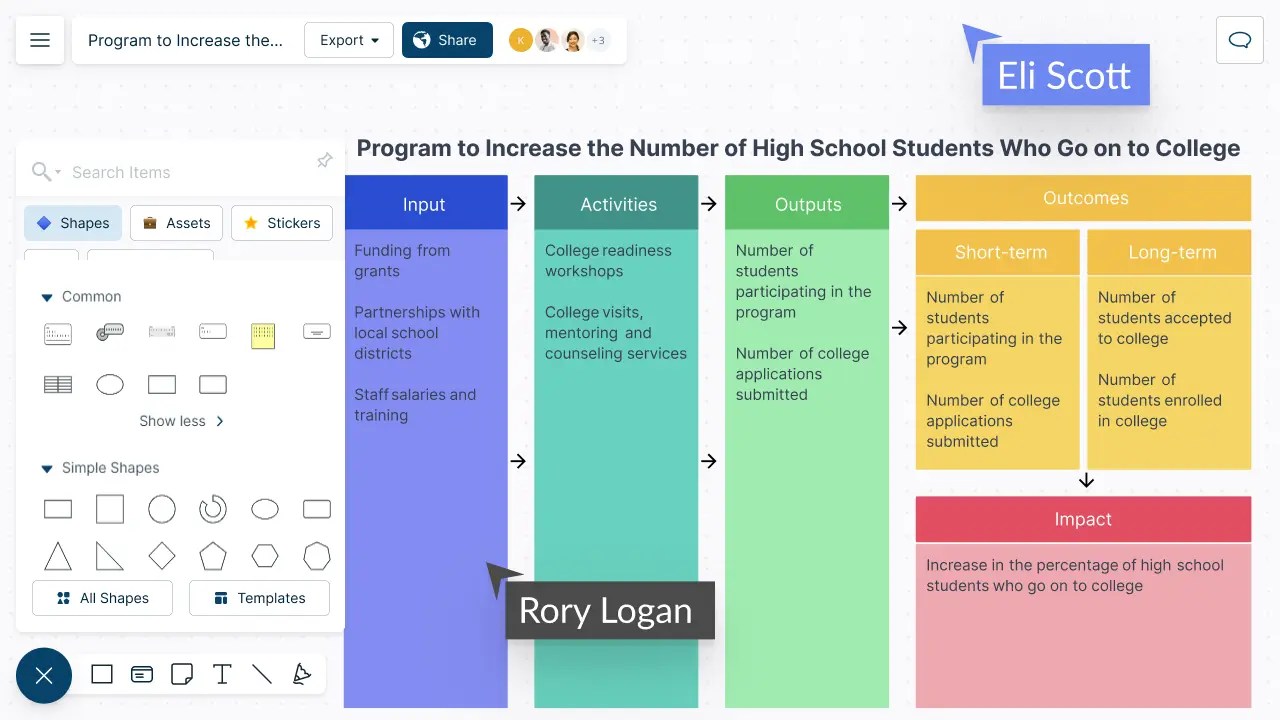
Task: Select the Long-term header box
Action: [x=1169, y=252]
